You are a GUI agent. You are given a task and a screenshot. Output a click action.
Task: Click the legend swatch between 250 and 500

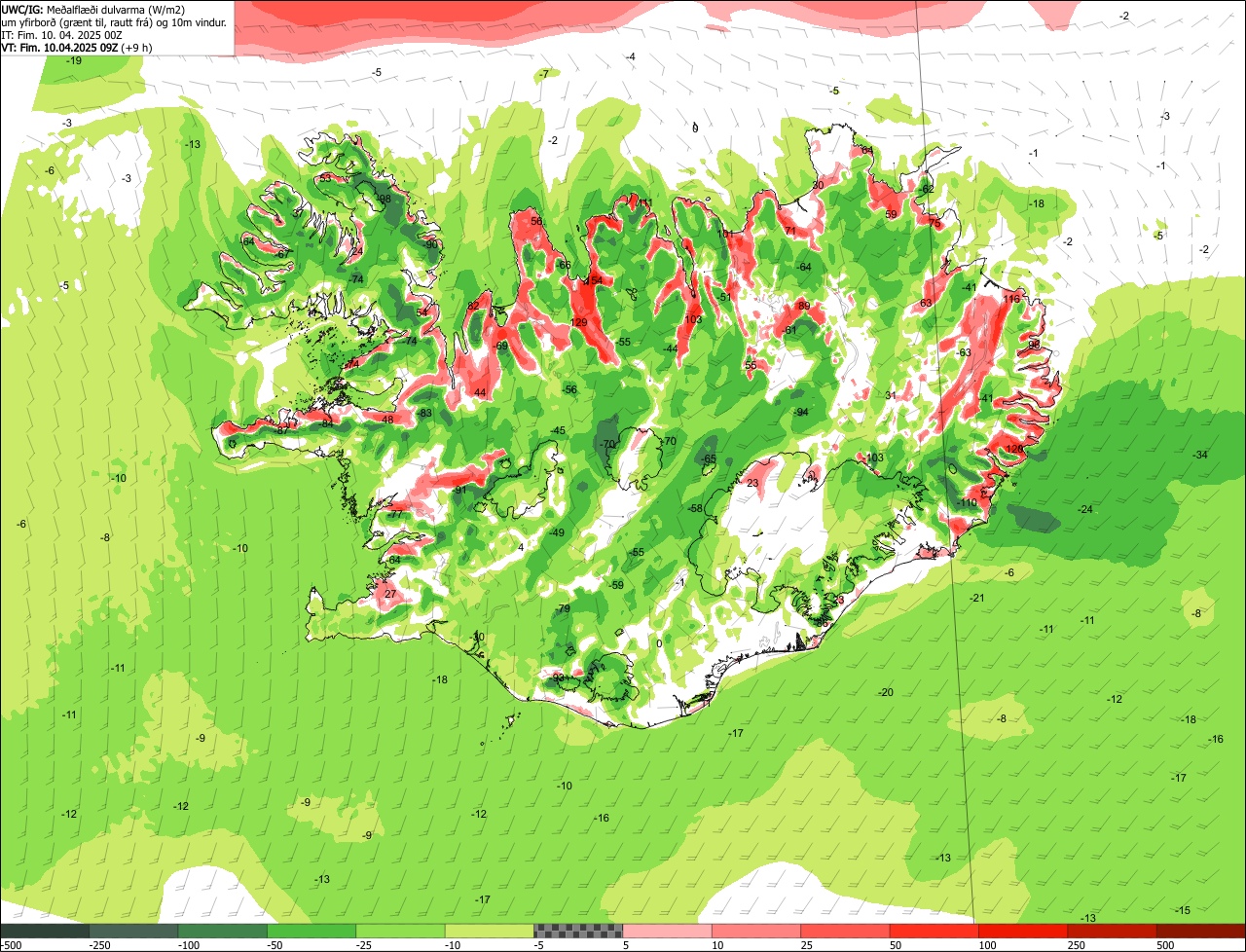coord(1113,931)
